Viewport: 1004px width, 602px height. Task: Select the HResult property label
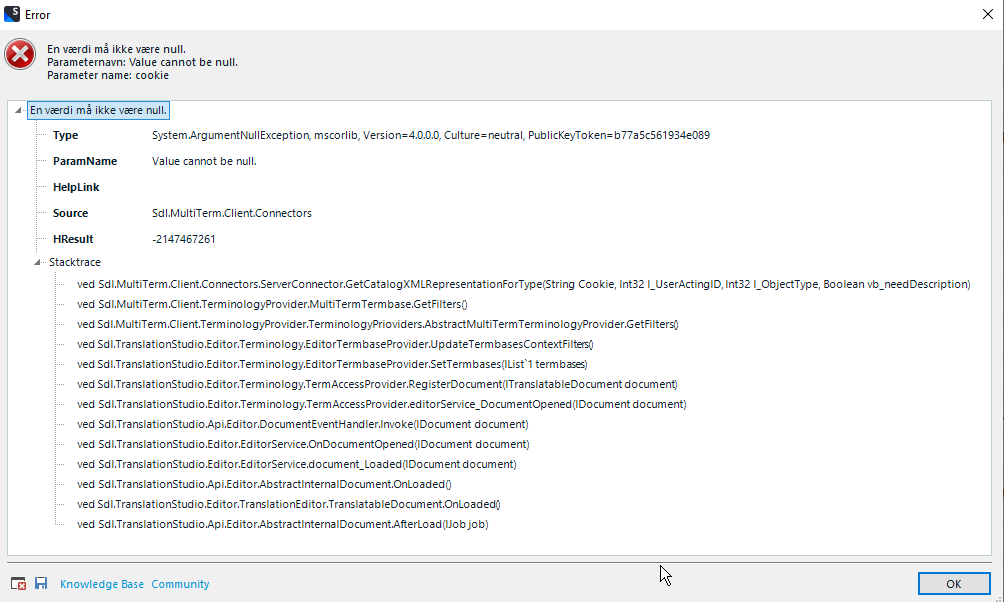pos(73,239)
